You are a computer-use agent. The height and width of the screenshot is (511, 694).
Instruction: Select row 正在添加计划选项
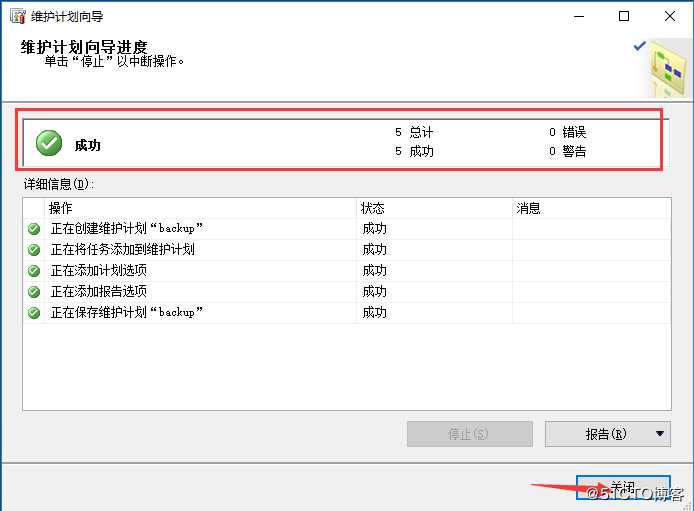(x=347, y=271)
